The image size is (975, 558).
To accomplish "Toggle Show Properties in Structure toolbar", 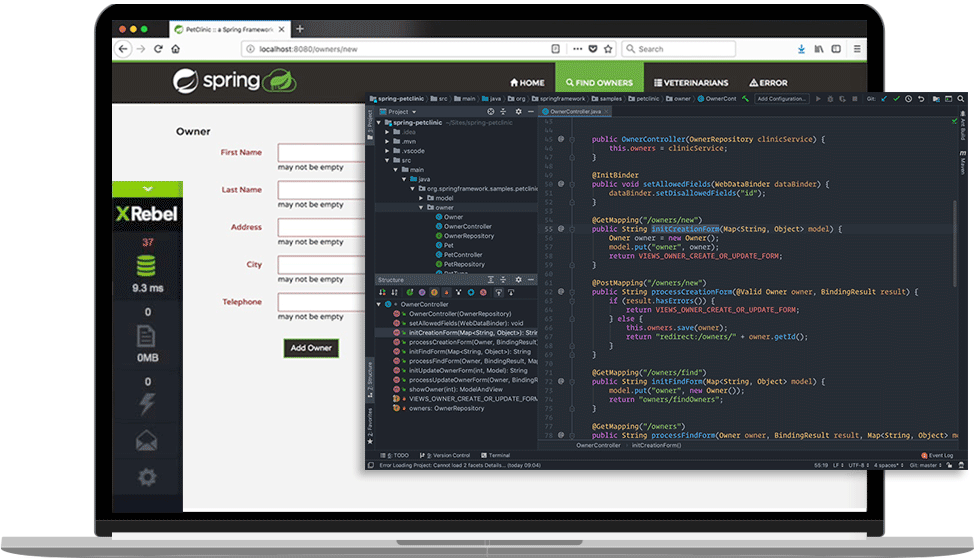I will (422, 292).
